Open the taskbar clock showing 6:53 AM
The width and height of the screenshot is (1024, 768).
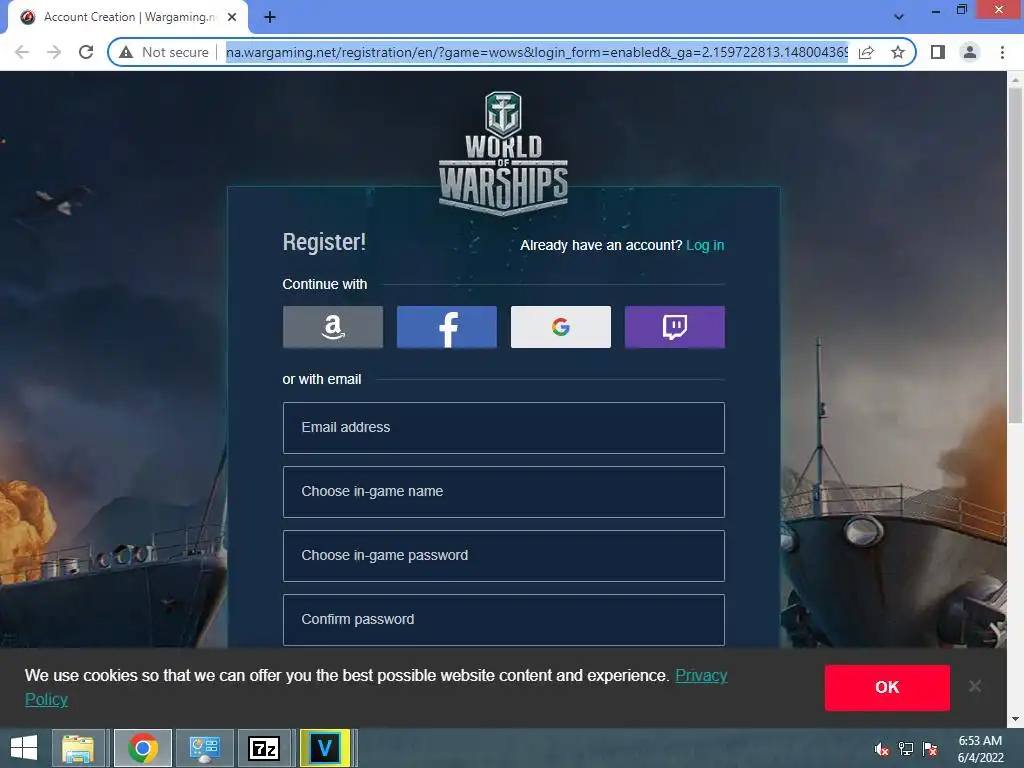[980, 749]
